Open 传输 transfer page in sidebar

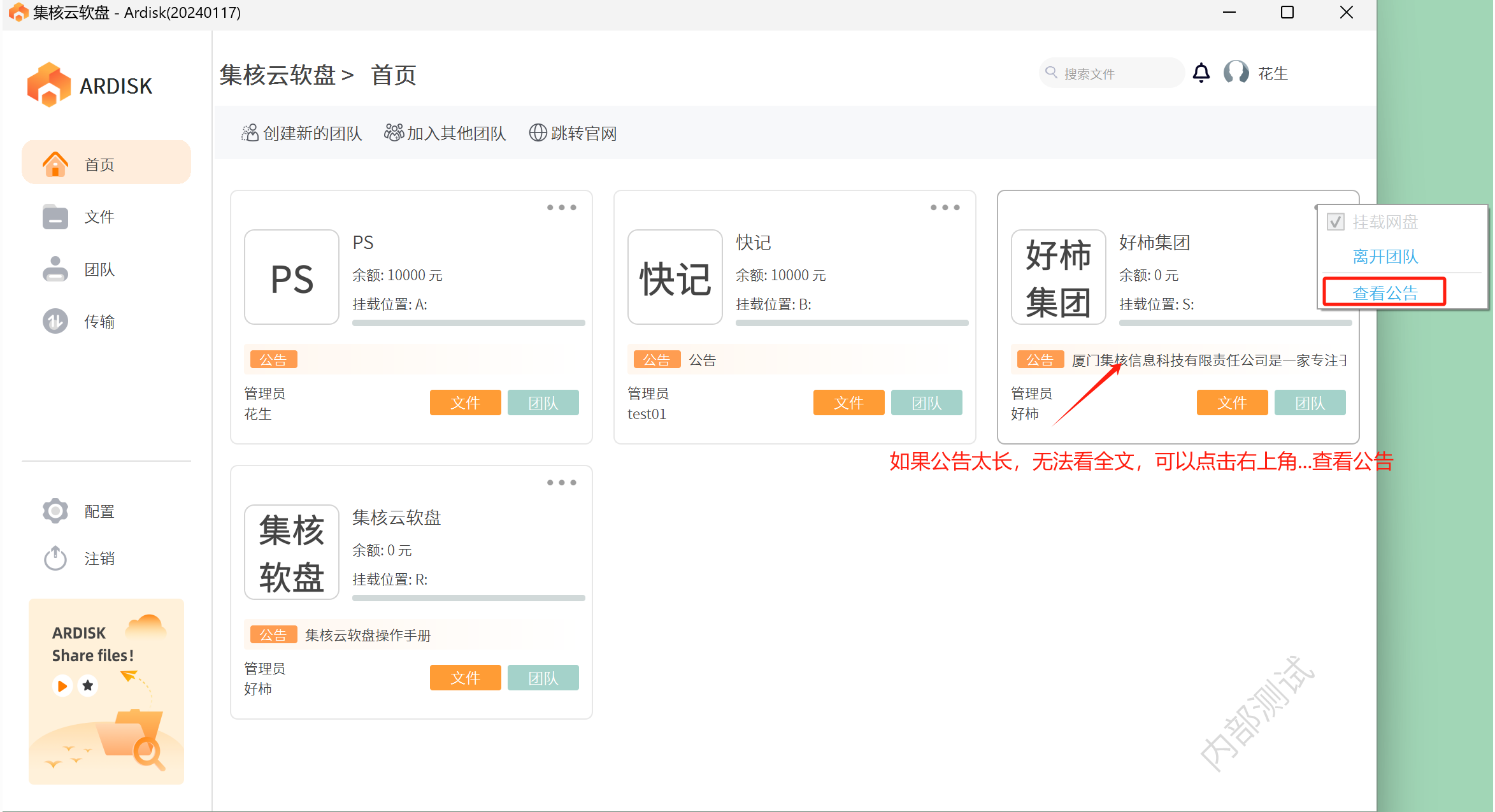99,322
